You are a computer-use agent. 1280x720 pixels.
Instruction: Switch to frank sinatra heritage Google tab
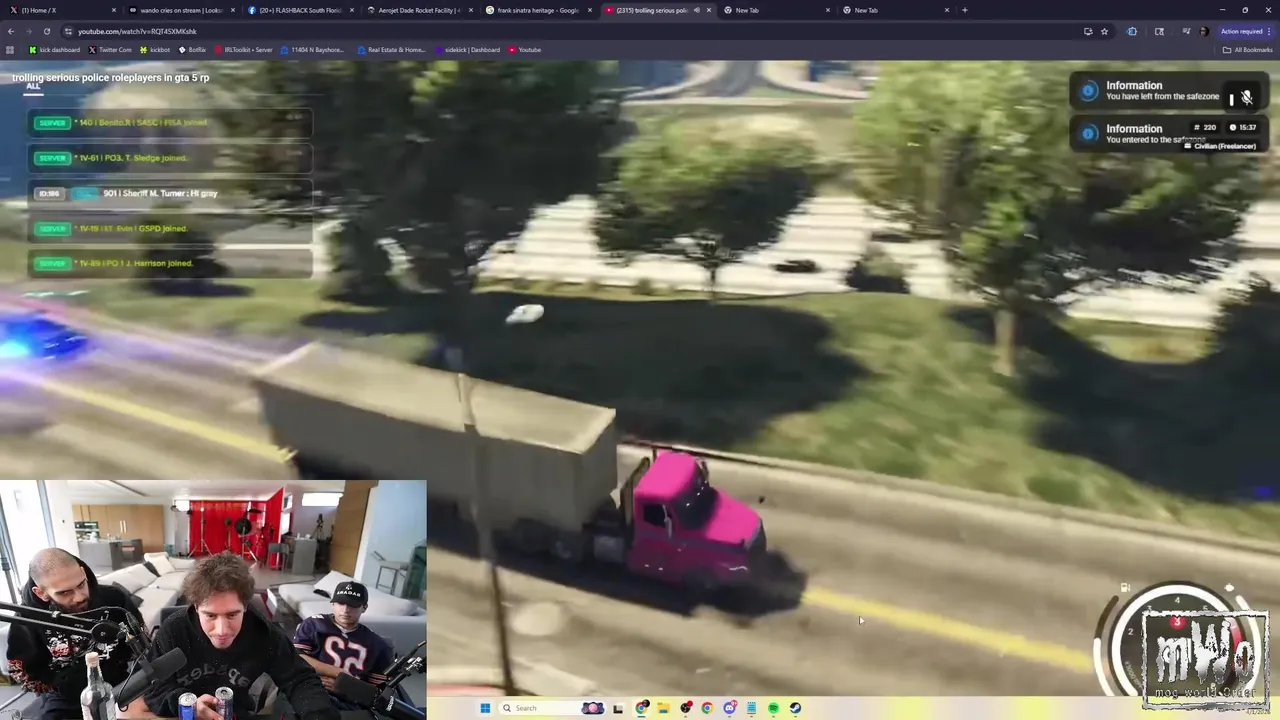(538, 10)
